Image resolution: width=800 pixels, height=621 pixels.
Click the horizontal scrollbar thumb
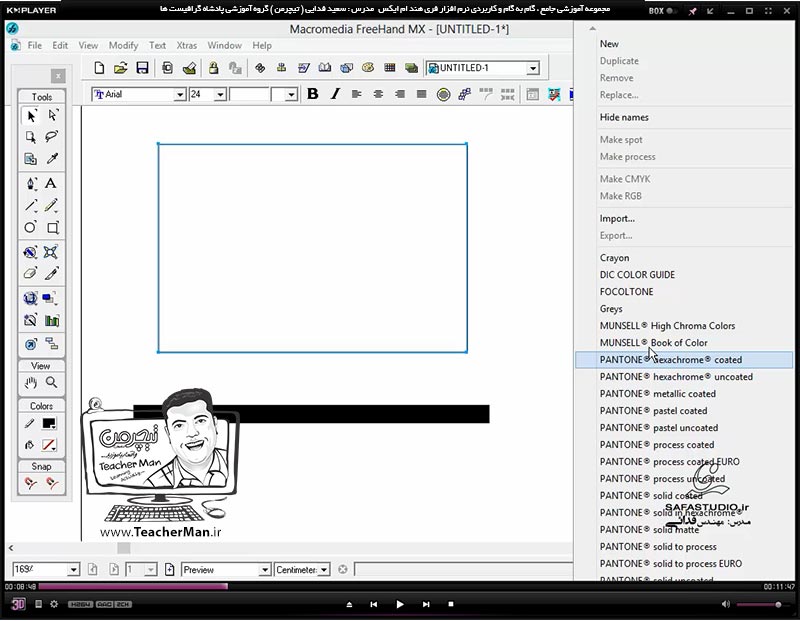coord(123,548)
